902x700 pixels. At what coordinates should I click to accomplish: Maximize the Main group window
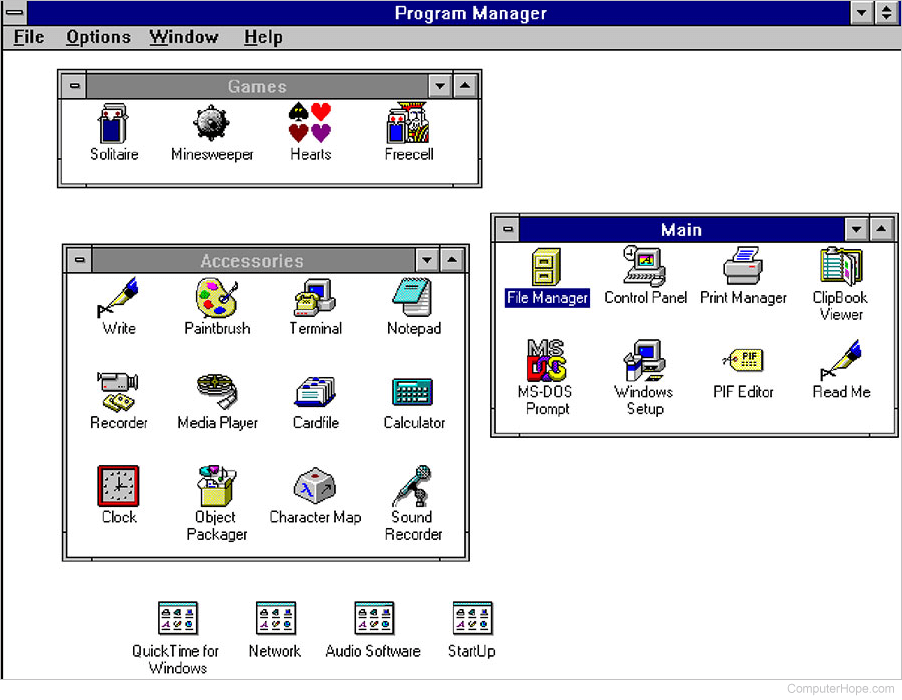(881, 229)
